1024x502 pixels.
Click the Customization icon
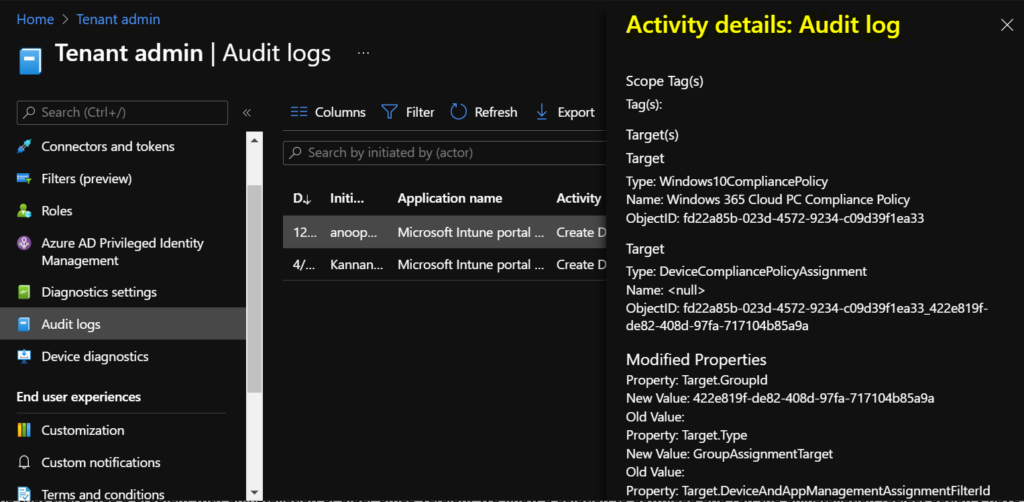[x=24, y=430]
